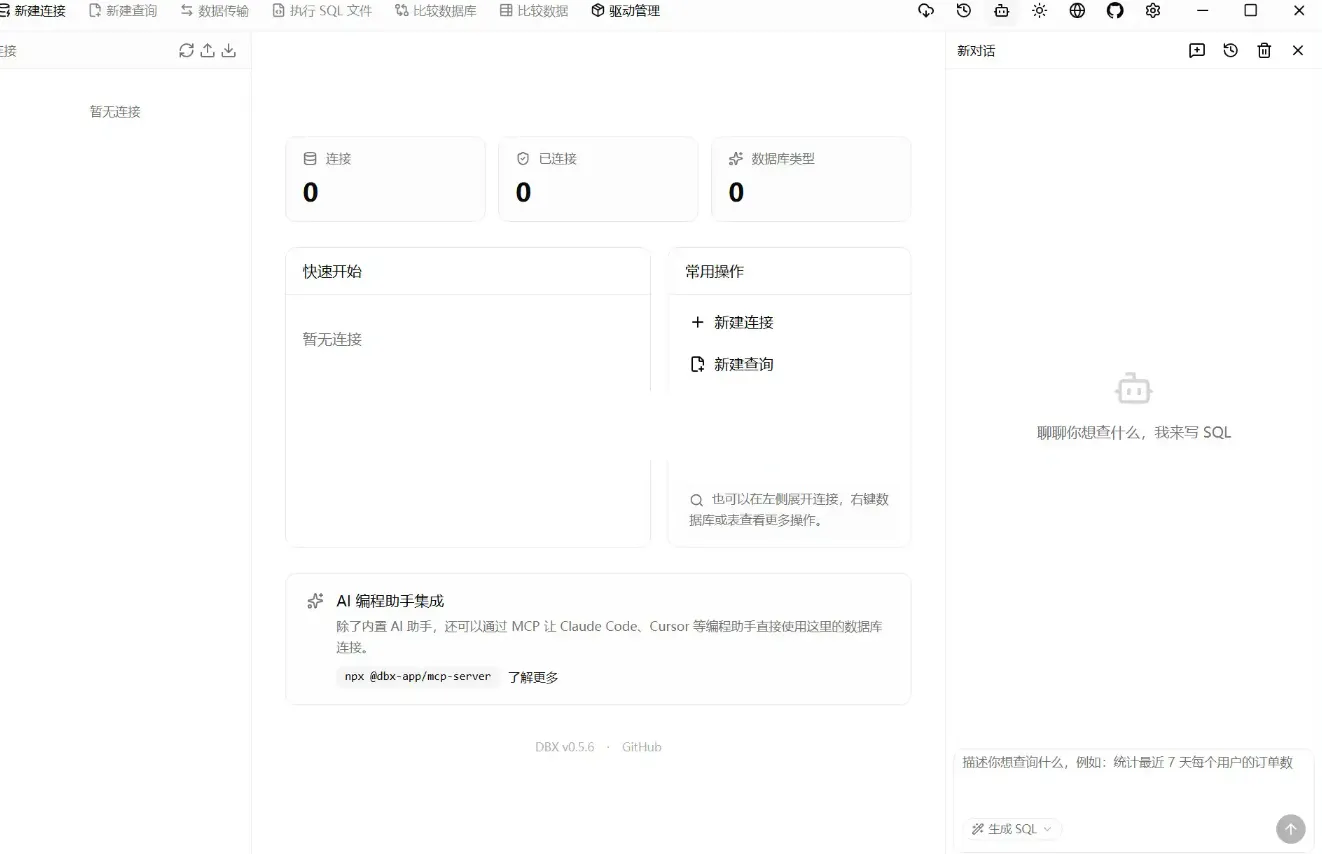
Task: Toggle the AI assistant robot icon
Action: [1001, 11]
